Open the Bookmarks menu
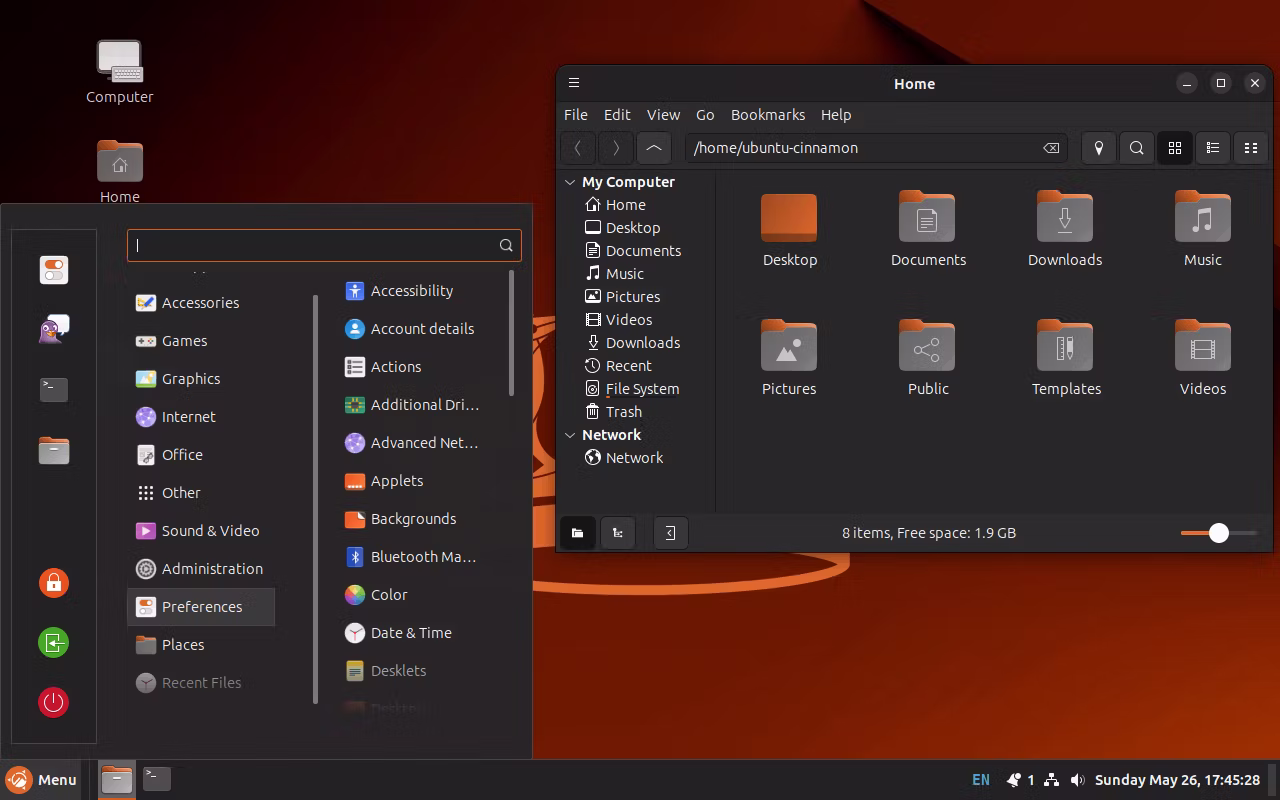Viewport: 1280px width, 800px height. (x=768, y=115)
